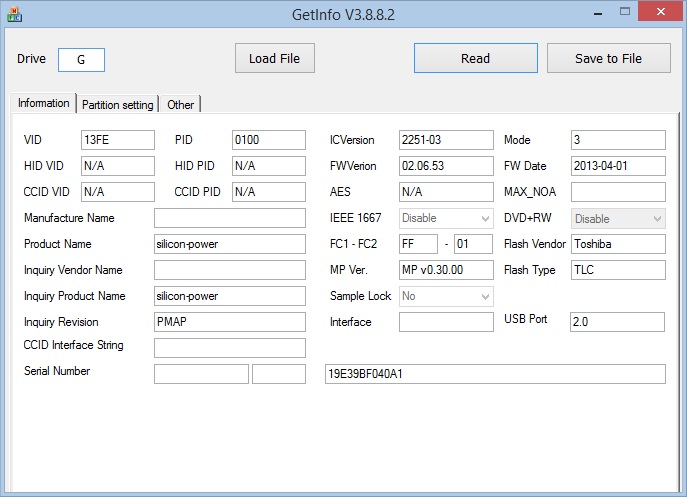The height and width of the screenshot is (497, 687).
Task: Click the ICVersion field showing 2251-03
Action: click(446, 140)
